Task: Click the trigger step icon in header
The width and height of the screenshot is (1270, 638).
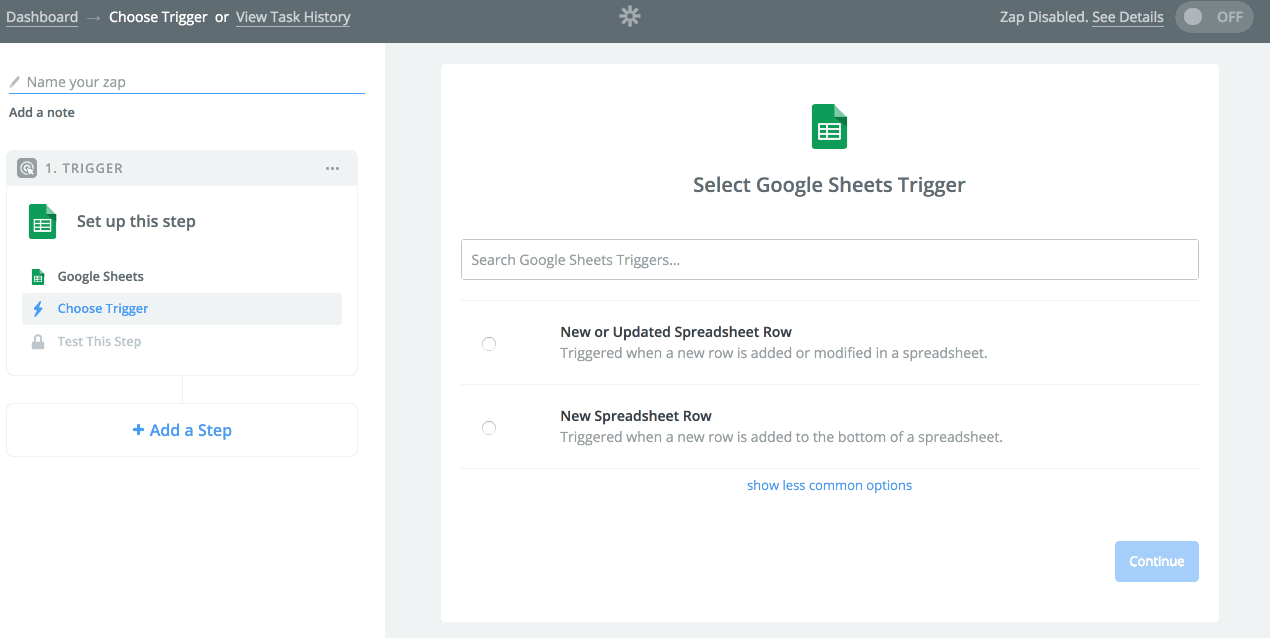Action: tap(27, 168)
